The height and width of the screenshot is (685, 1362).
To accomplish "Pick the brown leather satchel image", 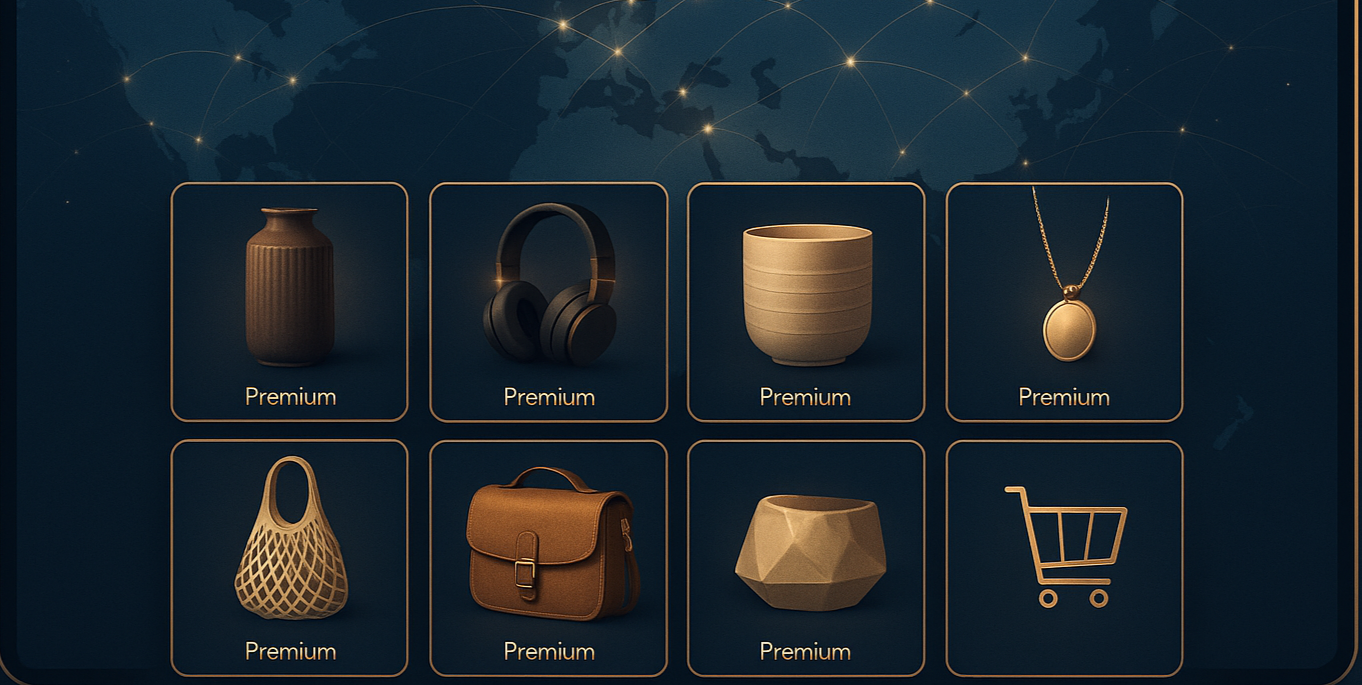I will pyautogui.click(x=551, y=543).
